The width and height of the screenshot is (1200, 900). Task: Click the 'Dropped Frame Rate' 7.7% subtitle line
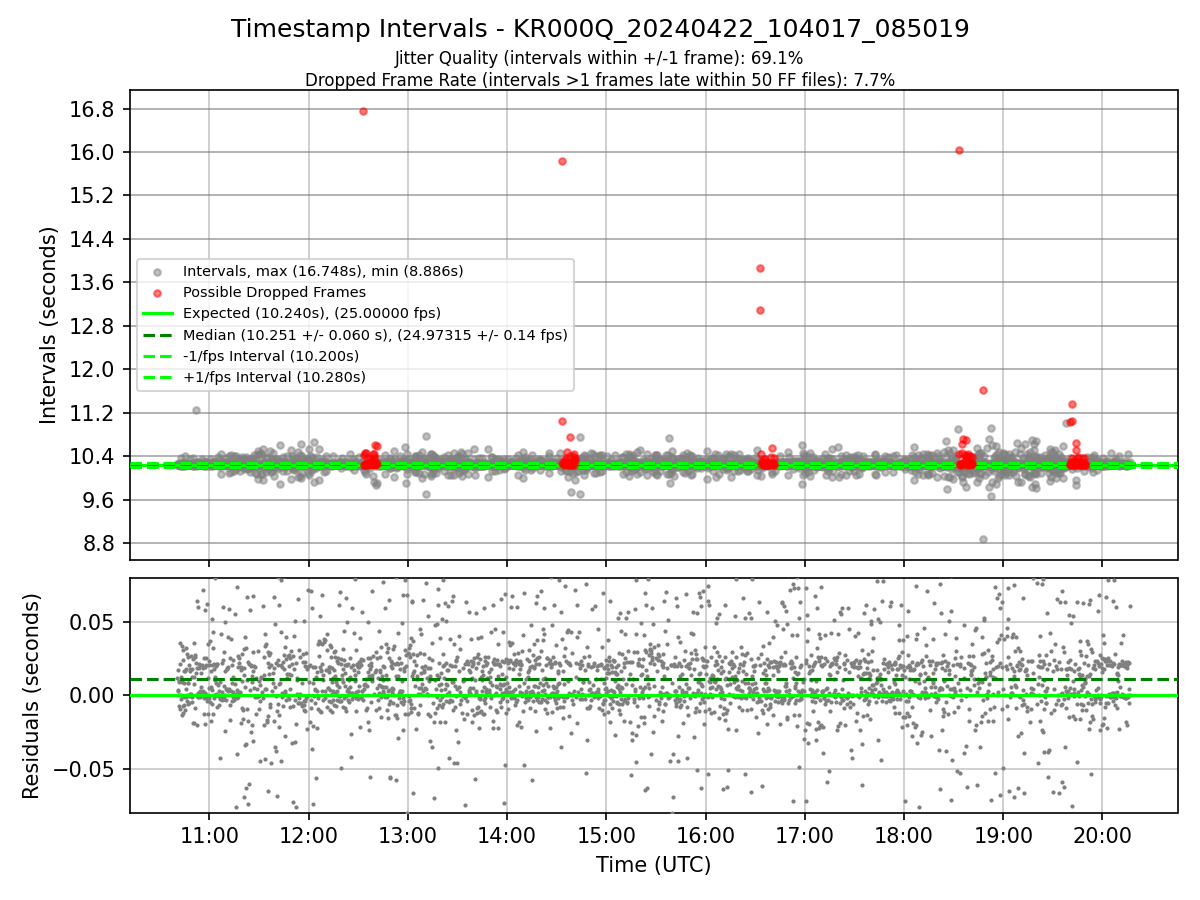(600, 79)
